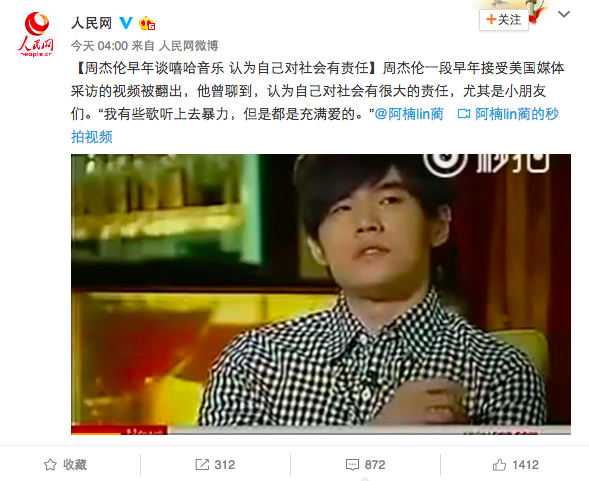Screen dimensions: 589x481
Task: Open the 人民网微博 source link
Action: 188,46
